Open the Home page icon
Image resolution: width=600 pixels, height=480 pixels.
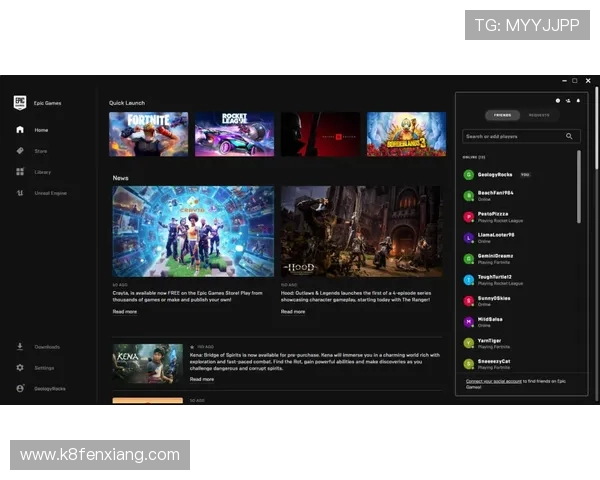click(20, 130)
